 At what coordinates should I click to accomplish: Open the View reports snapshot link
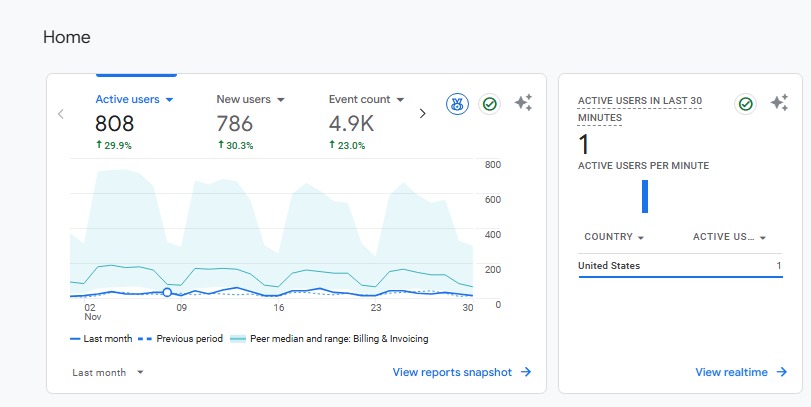click(x=461, y=372)
